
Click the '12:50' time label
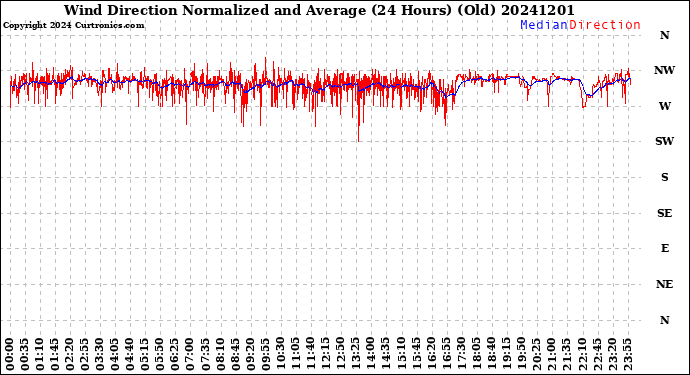pos(341,354)
